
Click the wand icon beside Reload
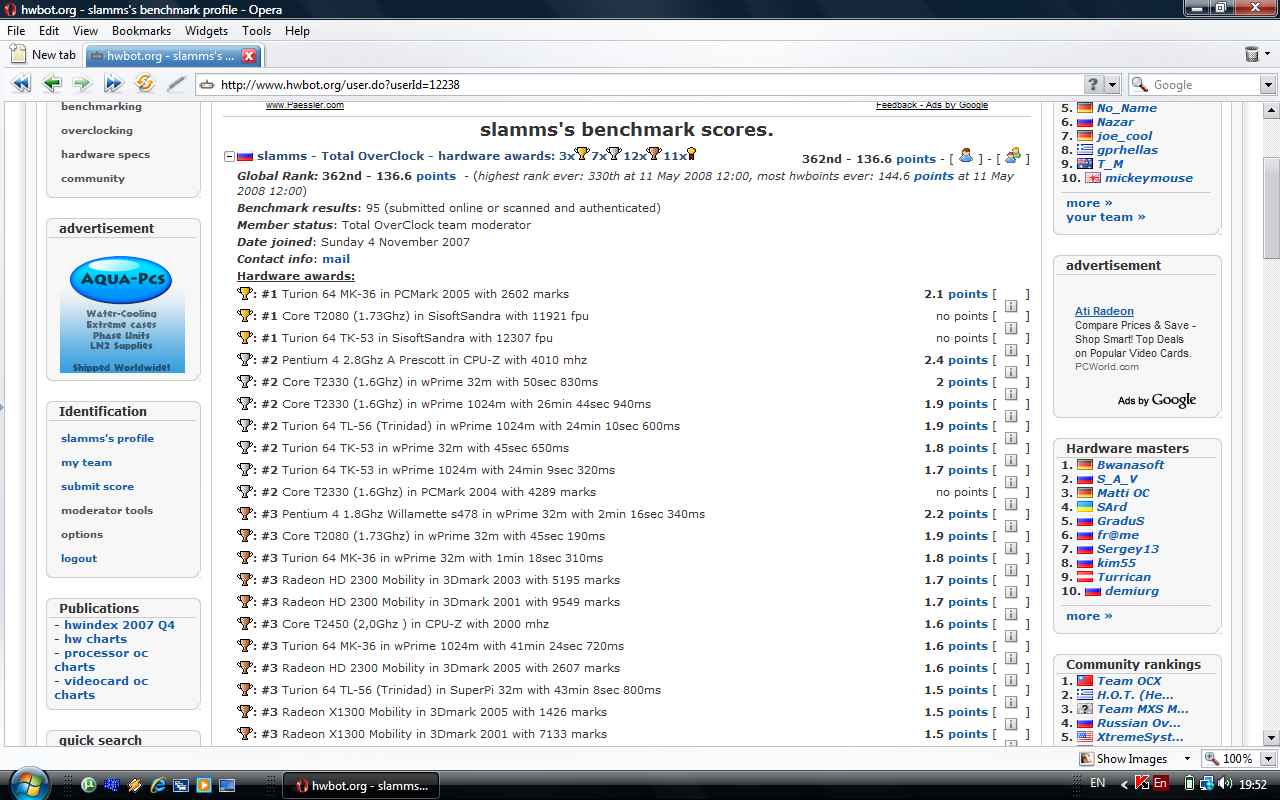175,85
